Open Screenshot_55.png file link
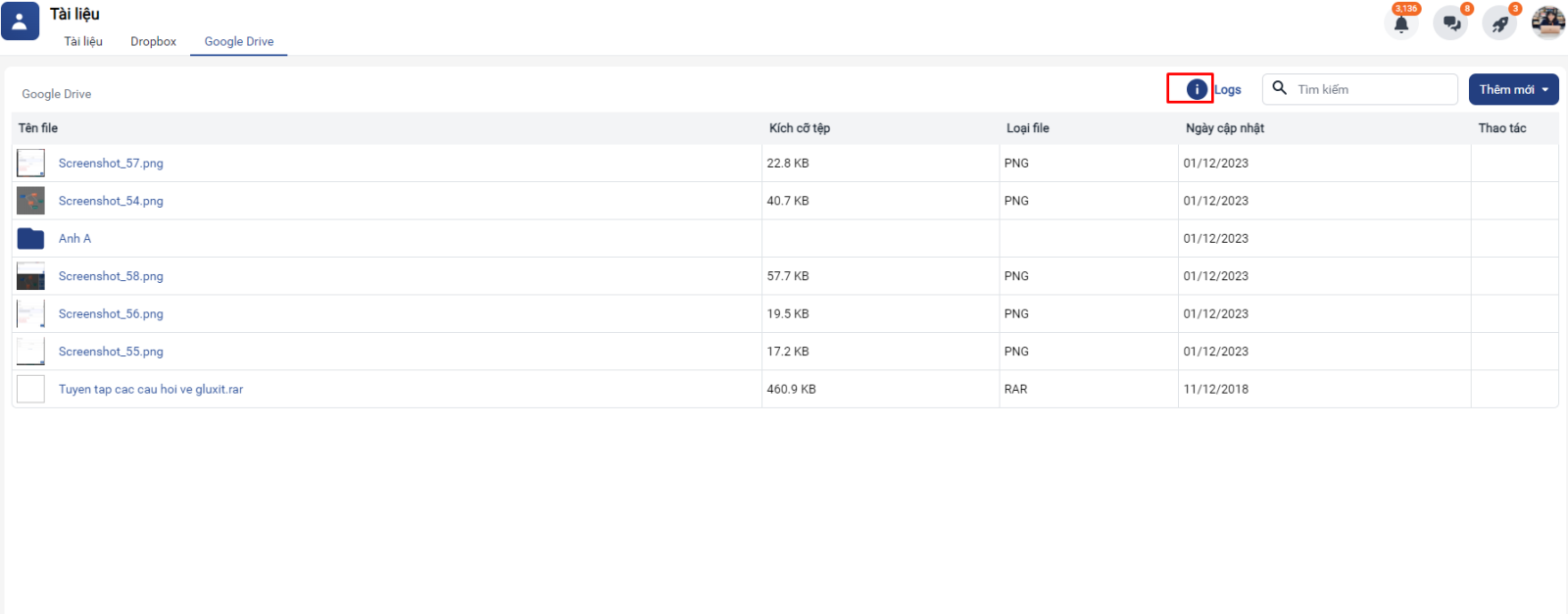 click(111, 352)
